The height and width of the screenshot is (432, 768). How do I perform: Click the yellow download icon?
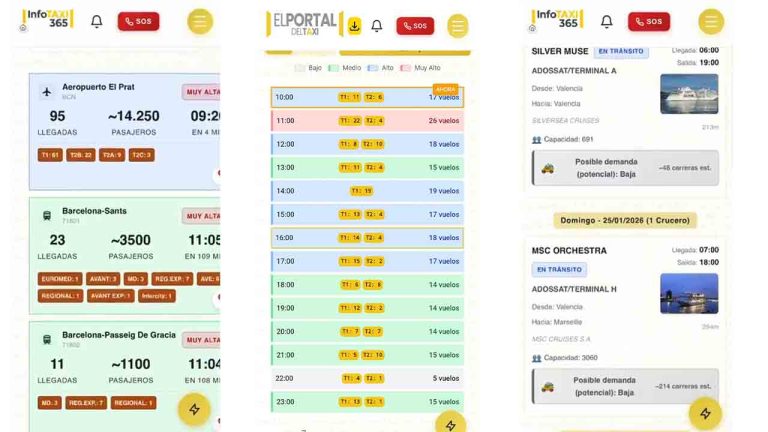click(x=354, y=25)
